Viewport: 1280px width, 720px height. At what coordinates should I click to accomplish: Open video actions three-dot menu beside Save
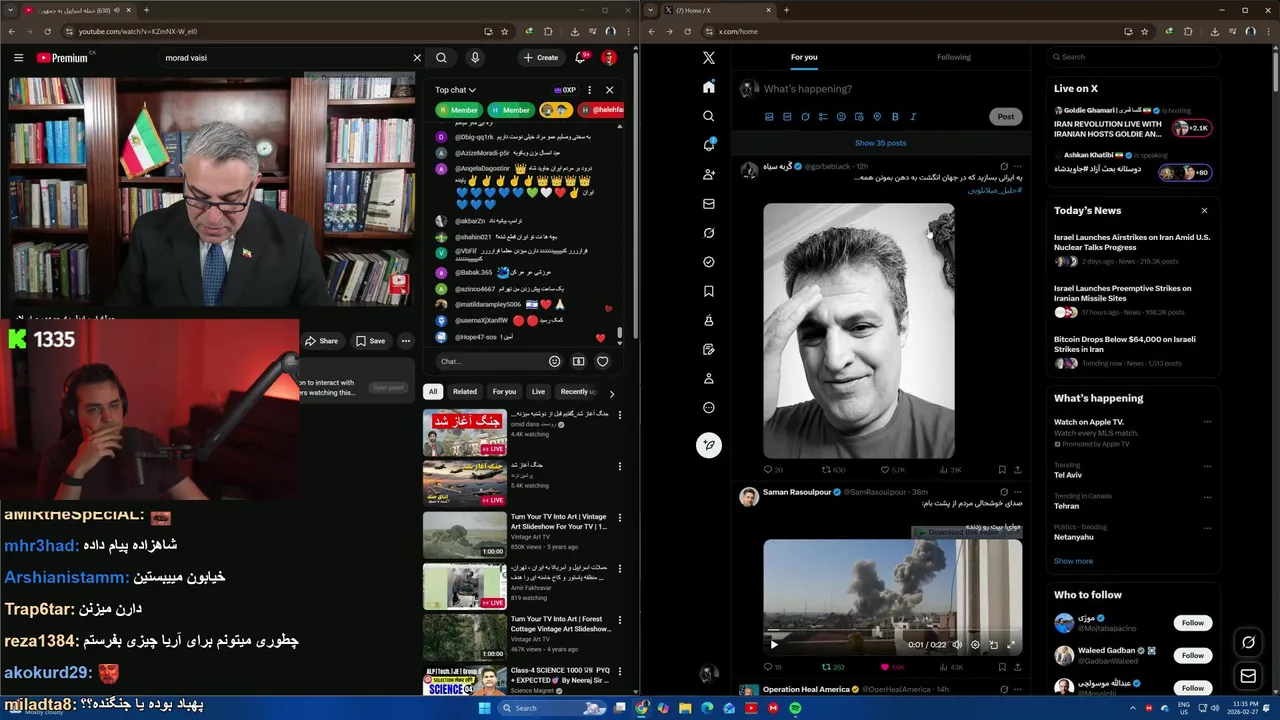406,341
